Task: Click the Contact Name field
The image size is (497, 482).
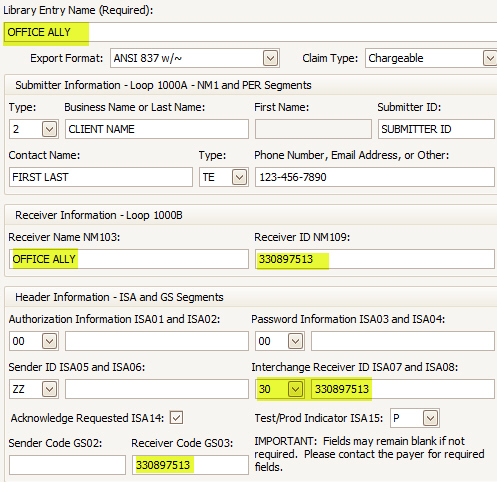Action: tap(101, 177)
